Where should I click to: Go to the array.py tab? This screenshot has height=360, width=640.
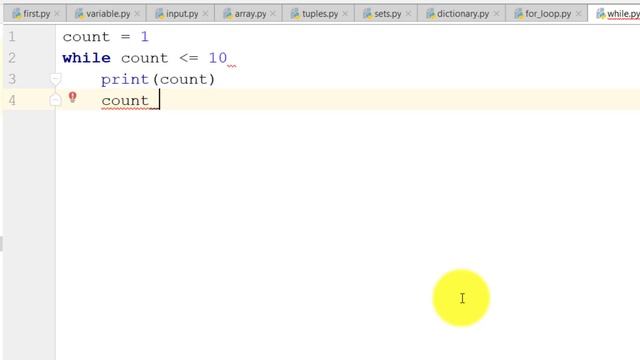pos(248,14)
